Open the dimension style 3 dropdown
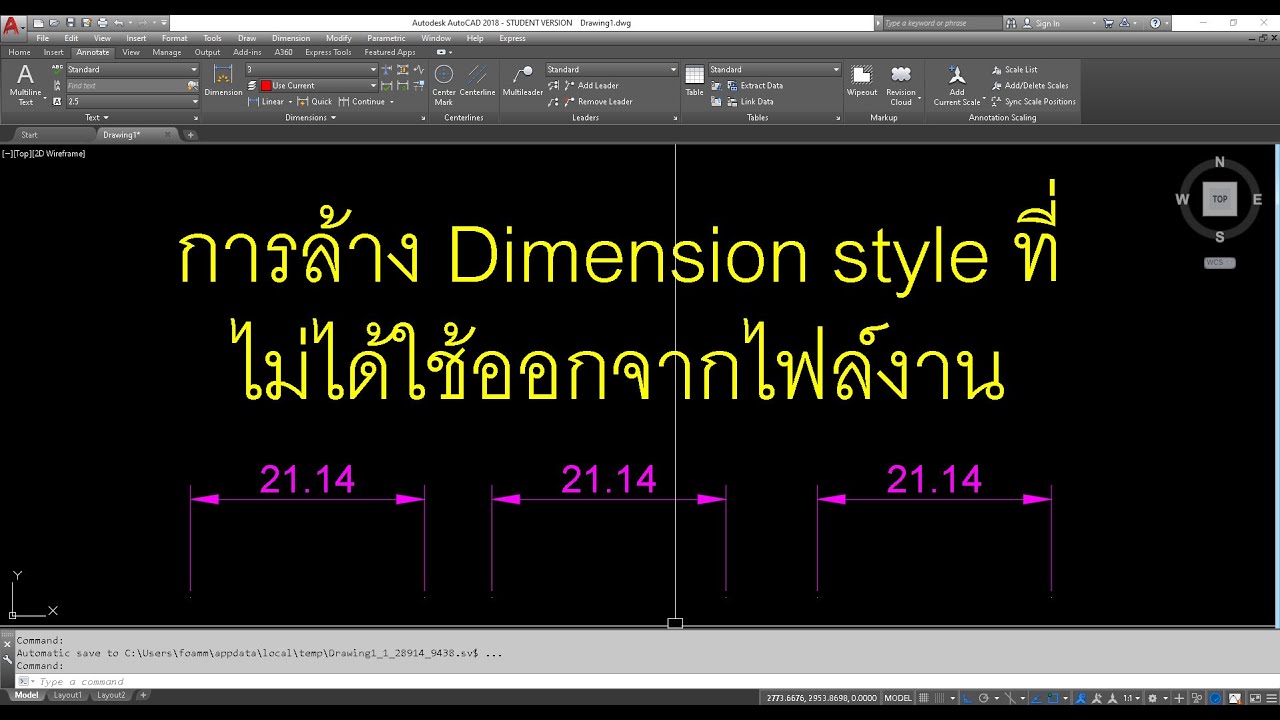The image size is (1280, 720). 311,70
